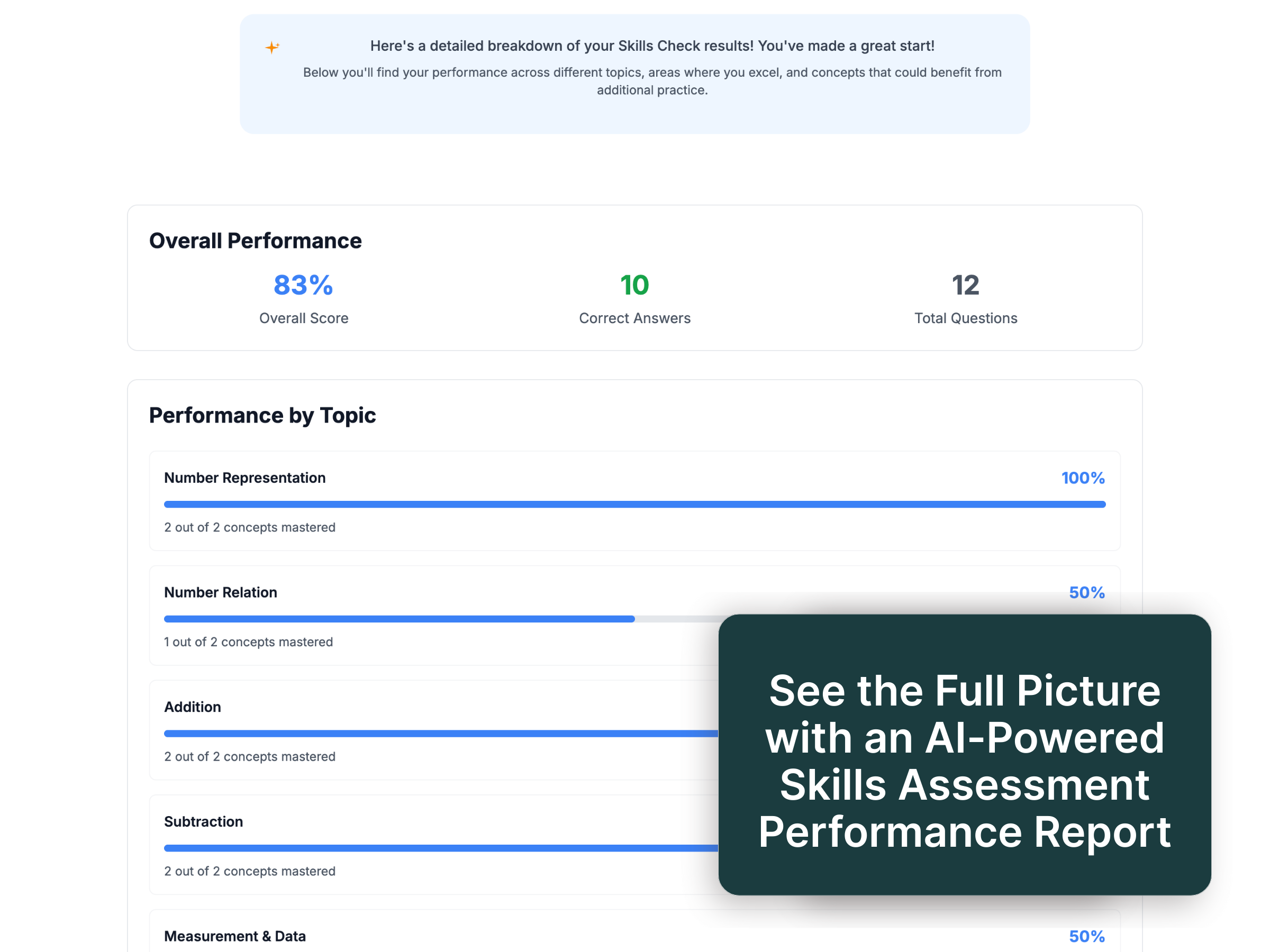1270x952 pixels.
Task: Select the Subtraction topic title
Action: [x=203, y=822]
